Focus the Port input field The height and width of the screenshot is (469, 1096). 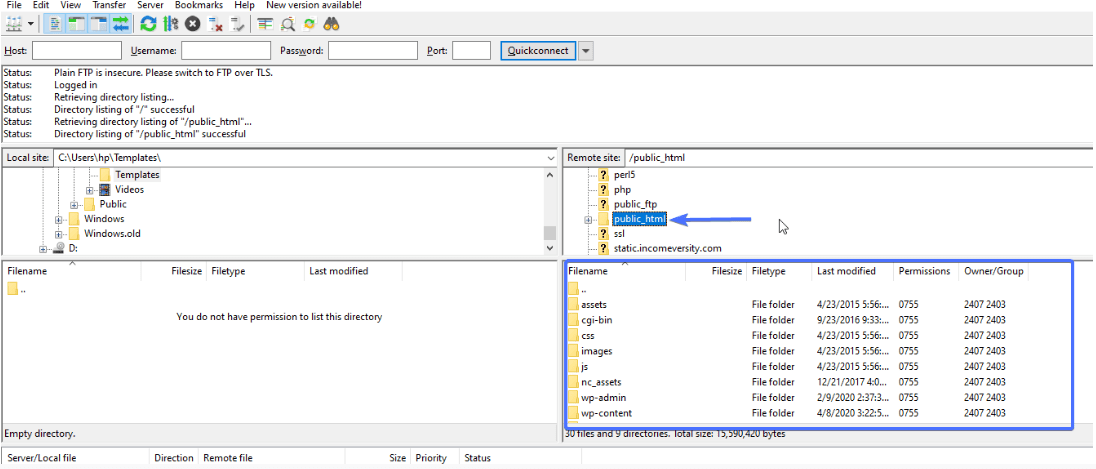[x=471, y=50]
